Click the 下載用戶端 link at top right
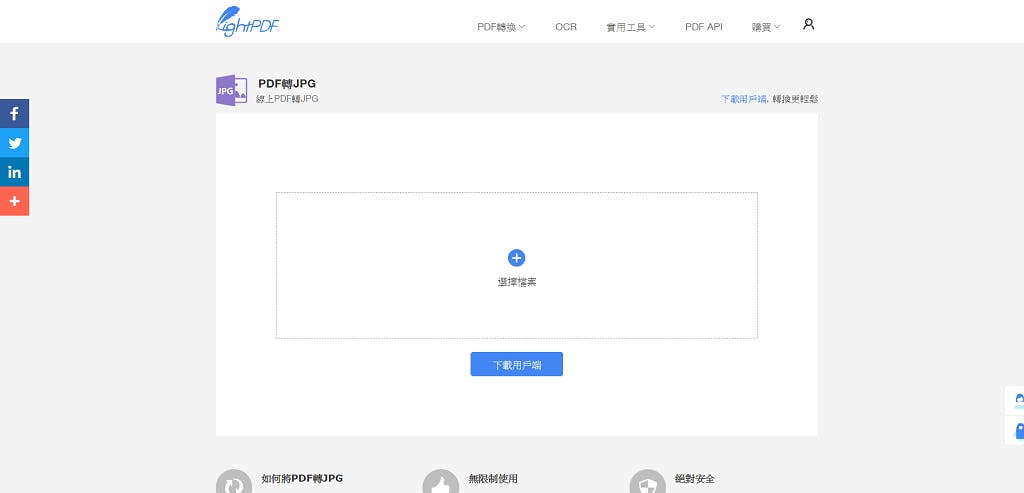This screenshot has height=493, width=1024. [x=743, y=99]
